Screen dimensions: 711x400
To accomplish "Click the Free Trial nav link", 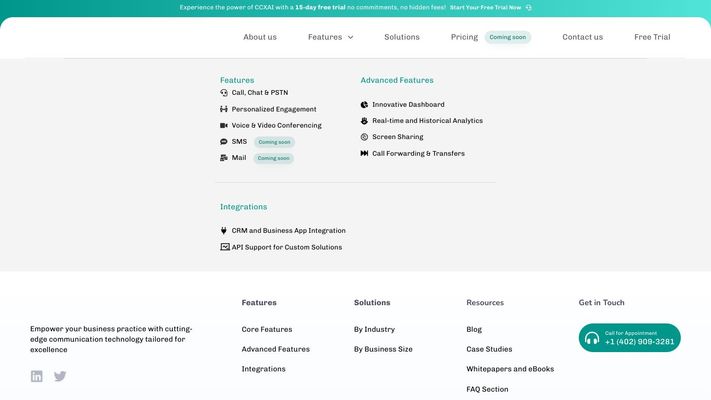I will [x=652, y=37].
